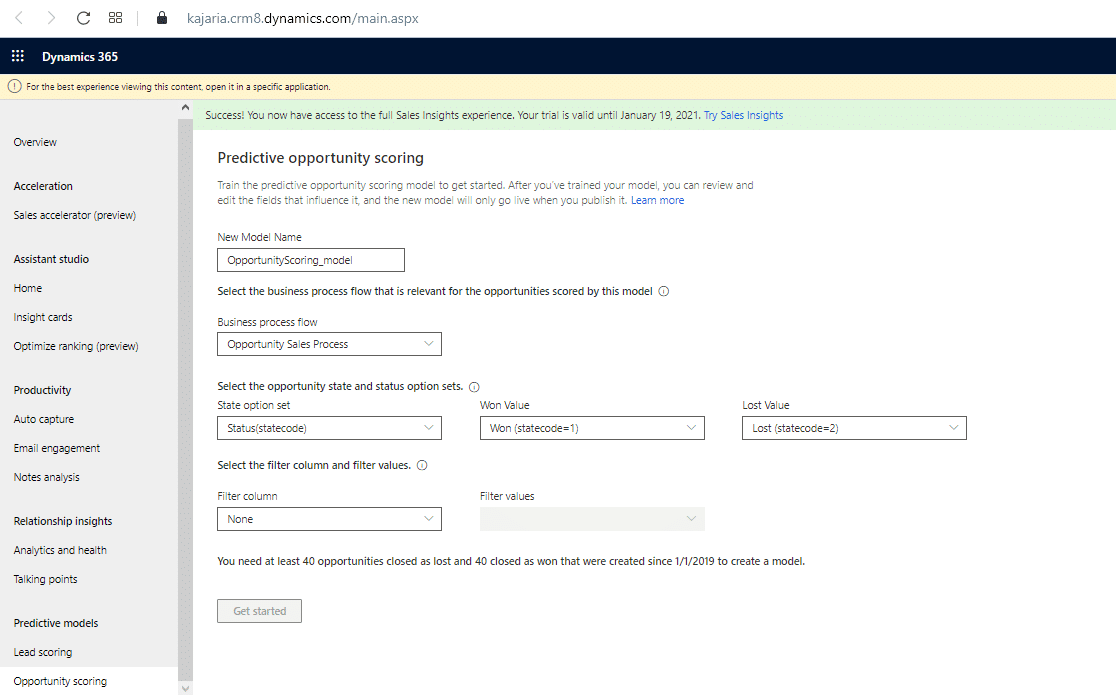Open the Lost Value dropdown

(x=854, y=428)
